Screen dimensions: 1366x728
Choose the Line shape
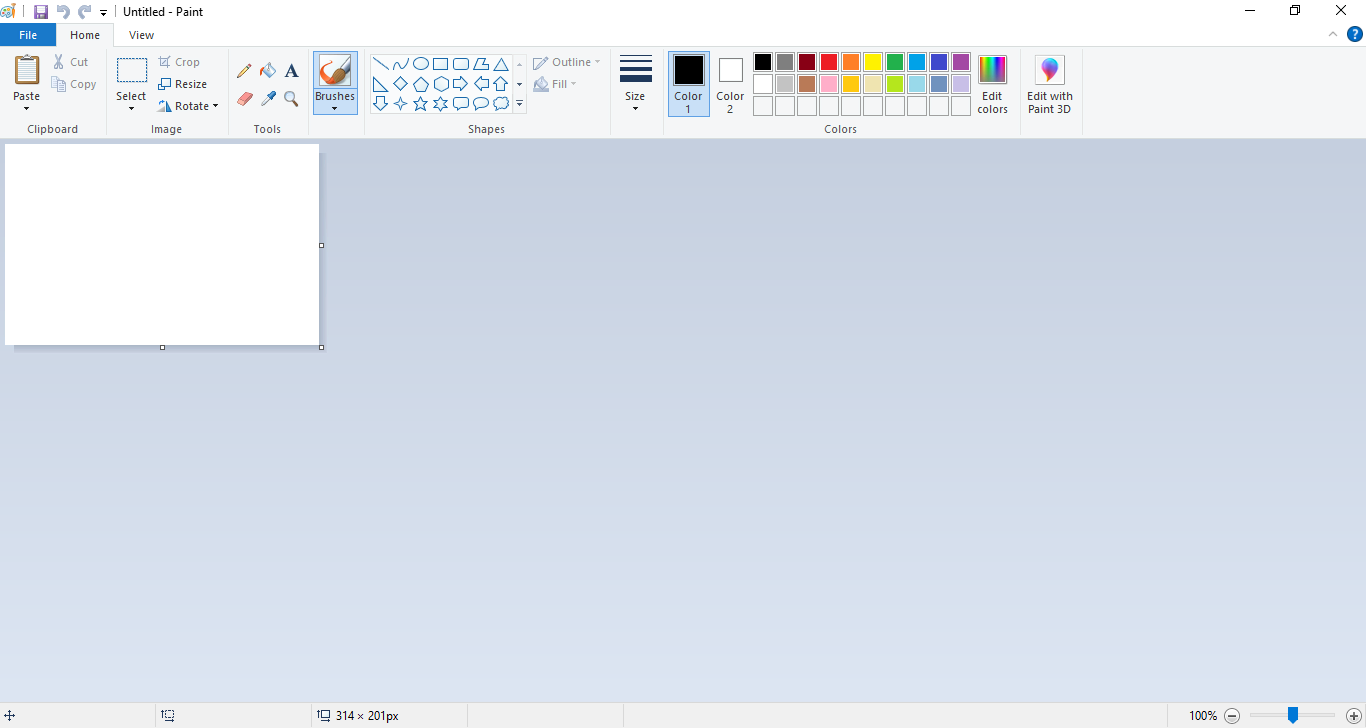(381, 64)
